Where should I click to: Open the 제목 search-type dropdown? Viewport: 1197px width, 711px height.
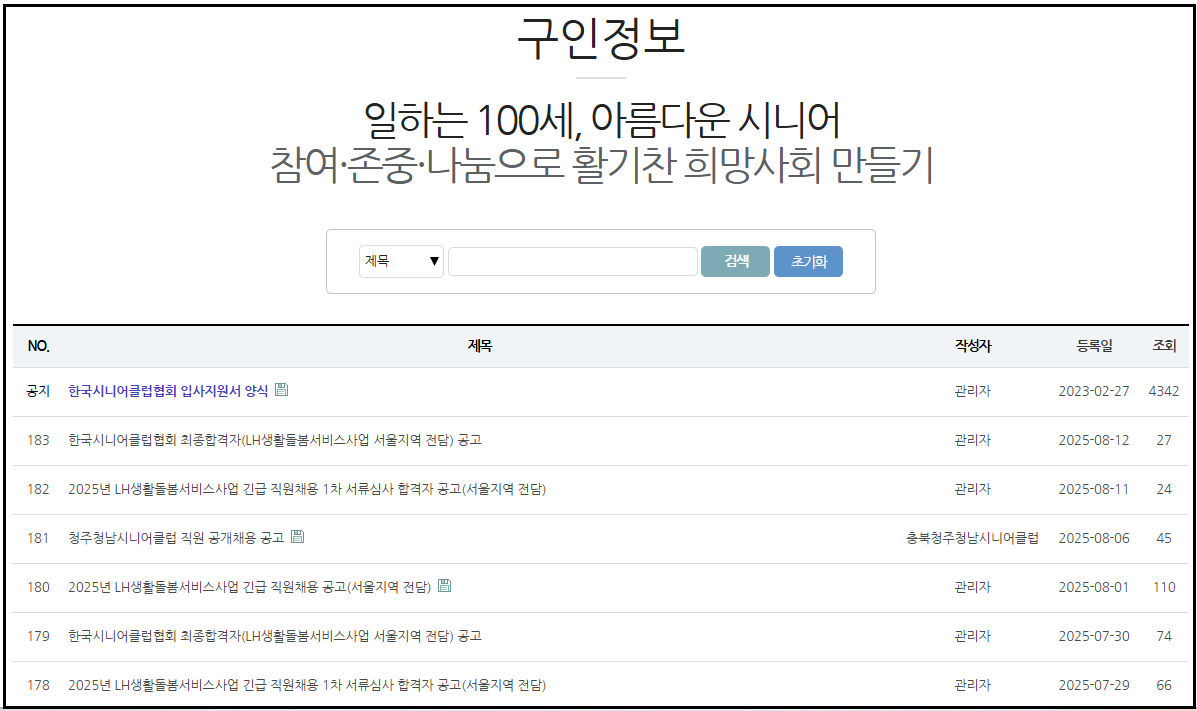(x=402, y=261)
